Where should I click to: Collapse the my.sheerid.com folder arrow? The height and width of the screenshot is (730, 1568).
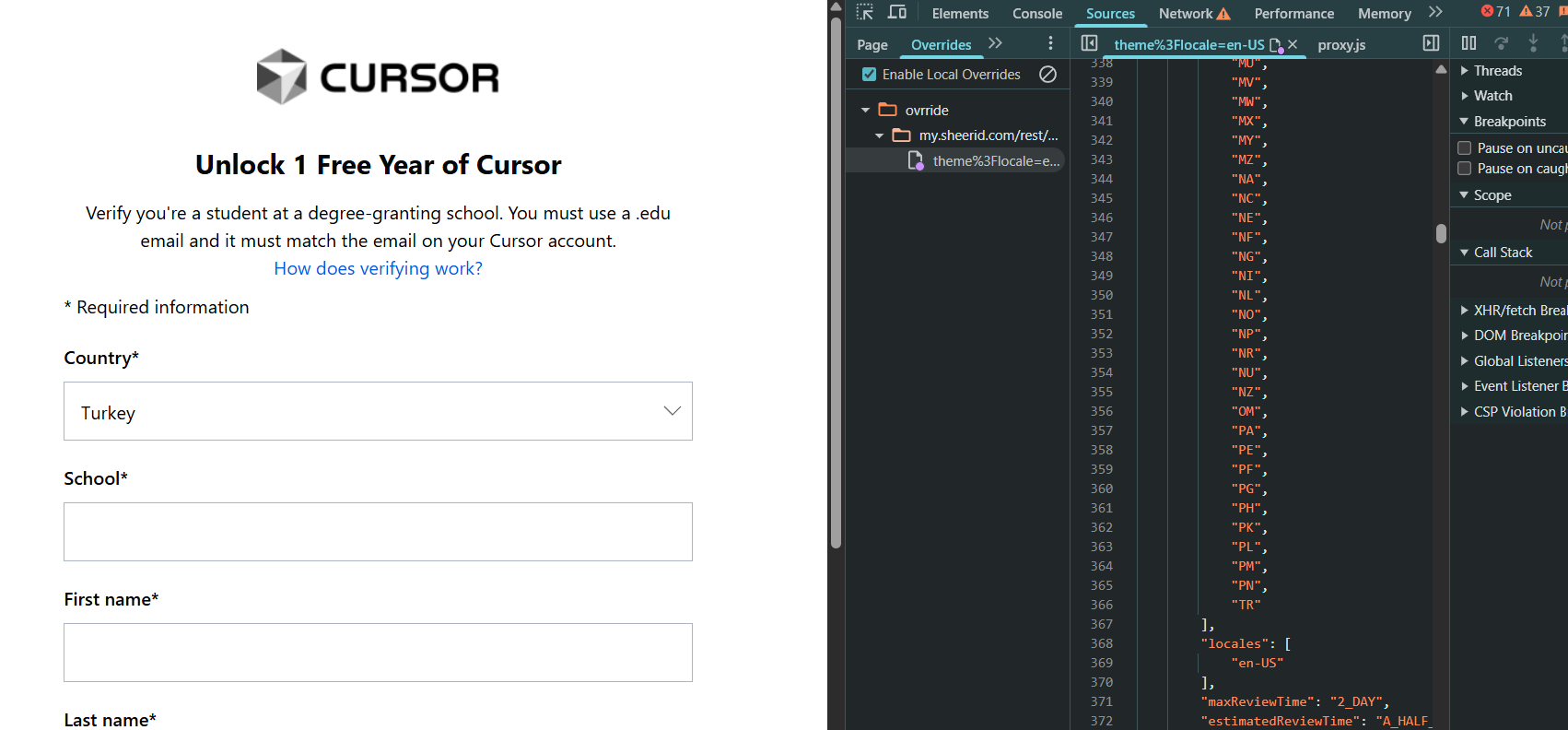point(879,136)
